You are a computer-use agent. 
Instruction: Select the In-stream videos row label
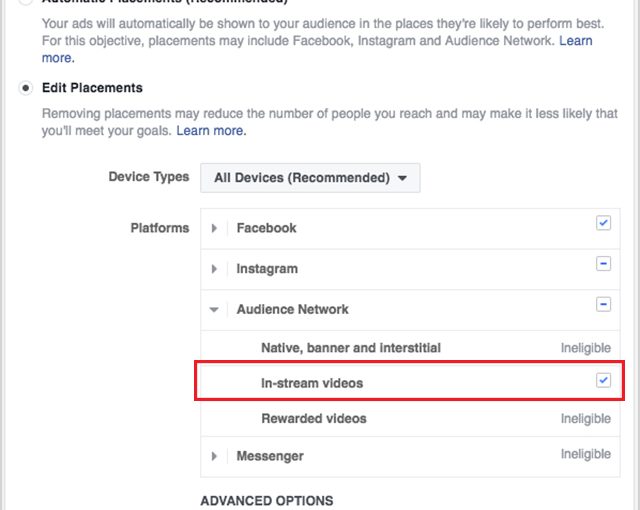pyautogui.click(x=312, y=383)
